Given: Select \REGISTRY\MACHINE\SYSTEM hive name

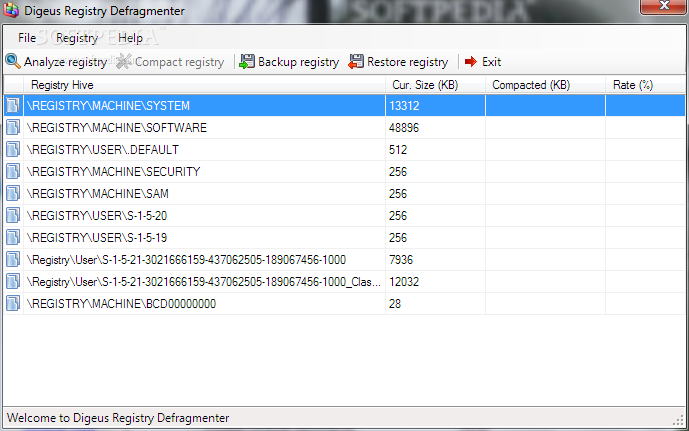Looking at the screenshot, I should click(108, 105).
